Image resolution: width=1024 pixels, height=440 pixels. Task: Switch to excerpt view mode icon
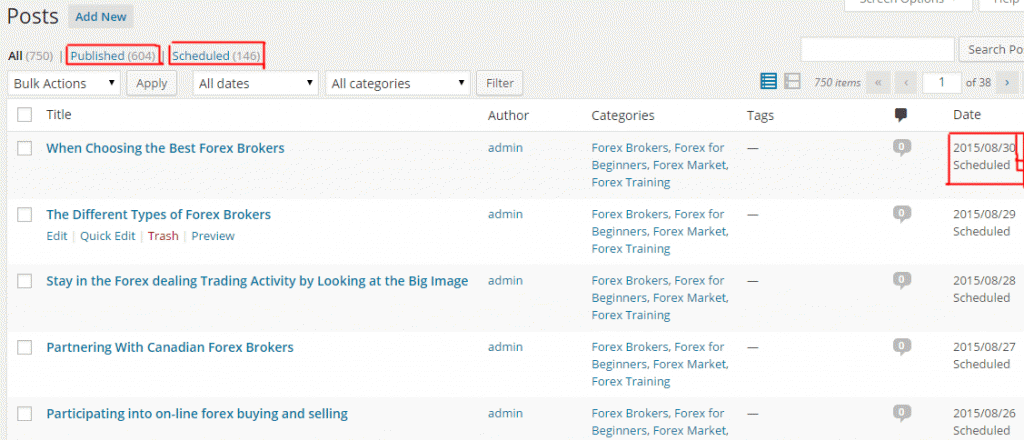(792, 82)
